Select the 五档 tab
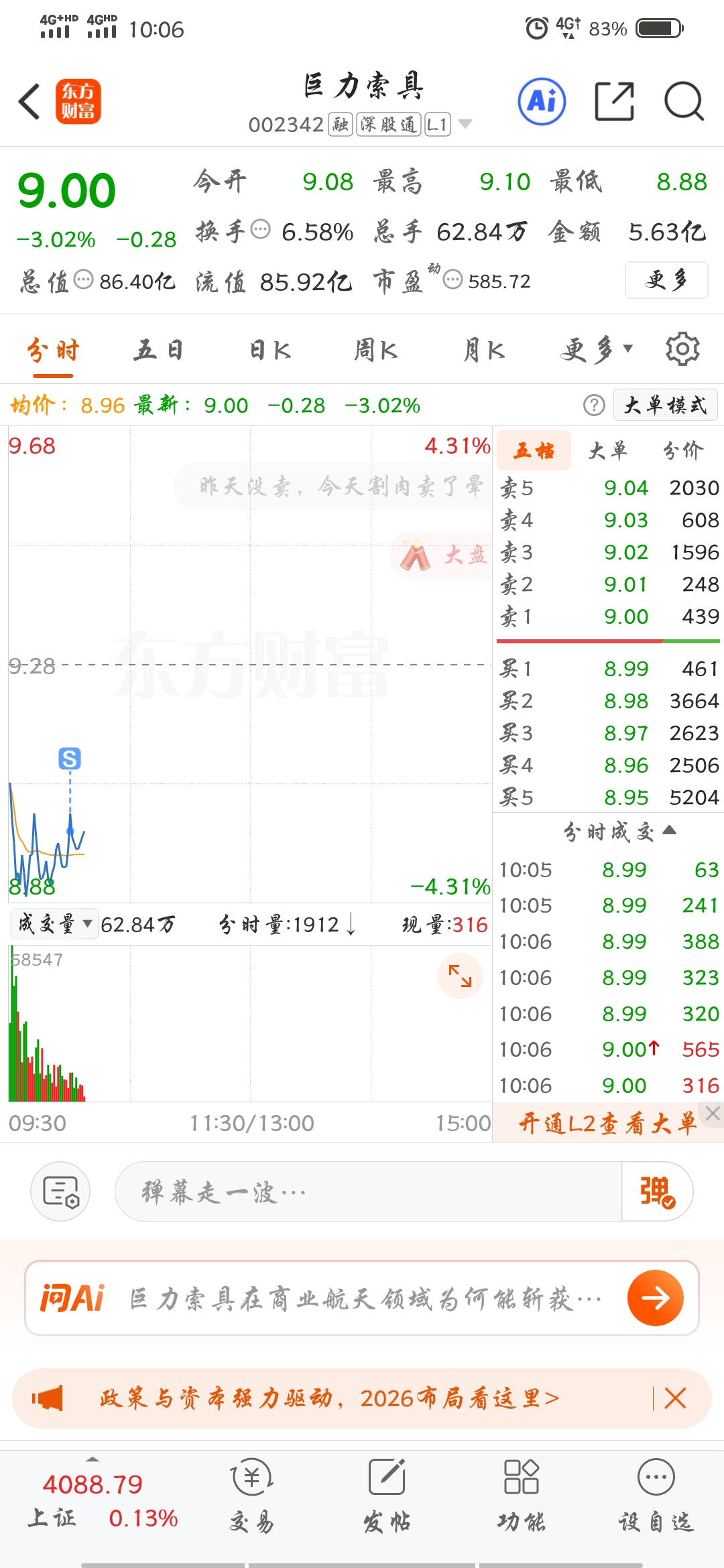Image resolution: width=724 pixels, height=1568 pixels. 534,450
